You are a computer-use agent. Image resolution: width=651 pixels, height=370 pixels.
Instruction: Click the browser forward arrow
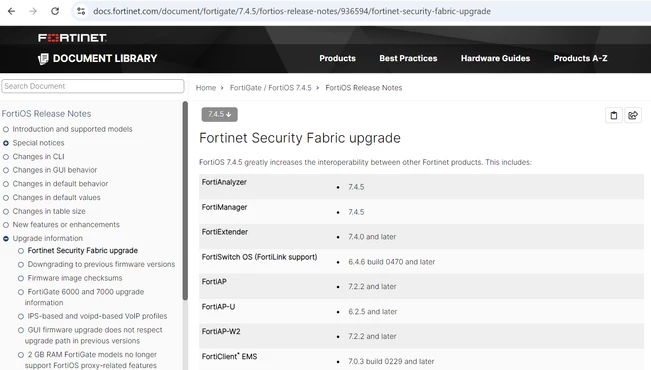pyautogui.click(x=33, y=11)
